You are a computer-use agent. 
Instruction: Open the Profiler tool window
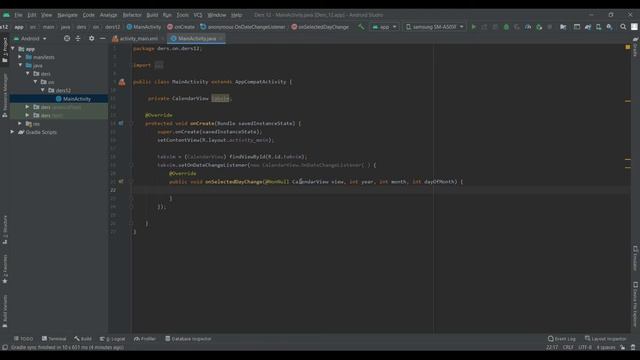(x=145, y=339)
